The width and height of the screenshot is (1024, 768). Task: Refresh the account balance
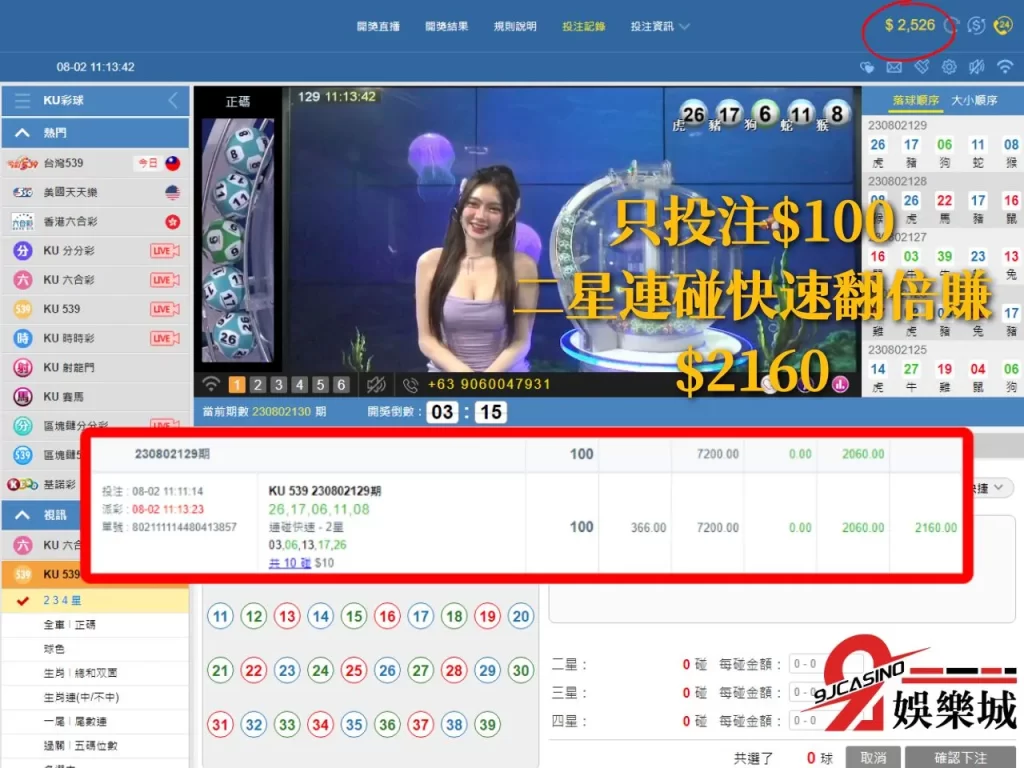click(x=951, y=25)
